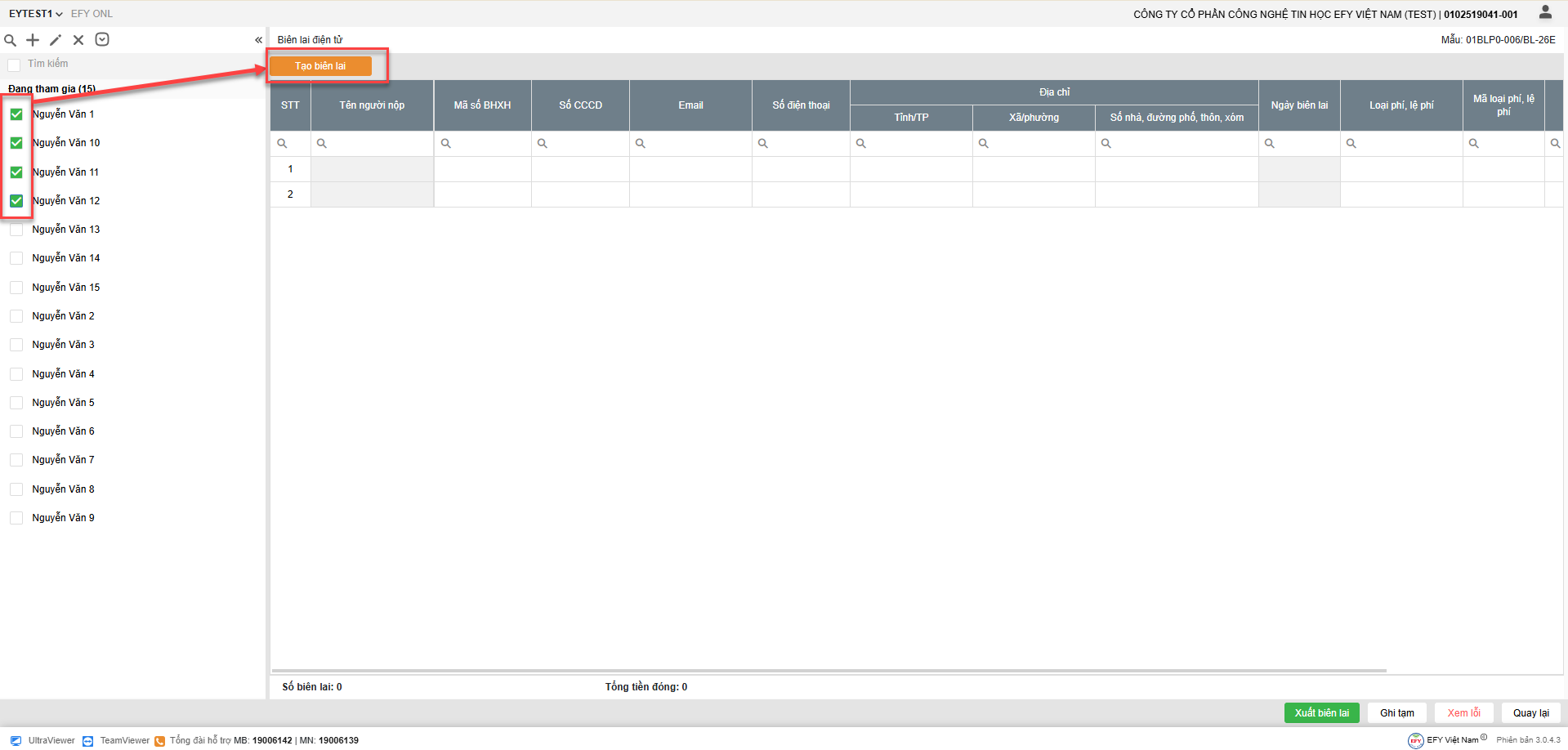Tick the Nguyễn Văn 5 checkbox
This screenshot has width=1568, height=750.
click(x=16, y=403)
